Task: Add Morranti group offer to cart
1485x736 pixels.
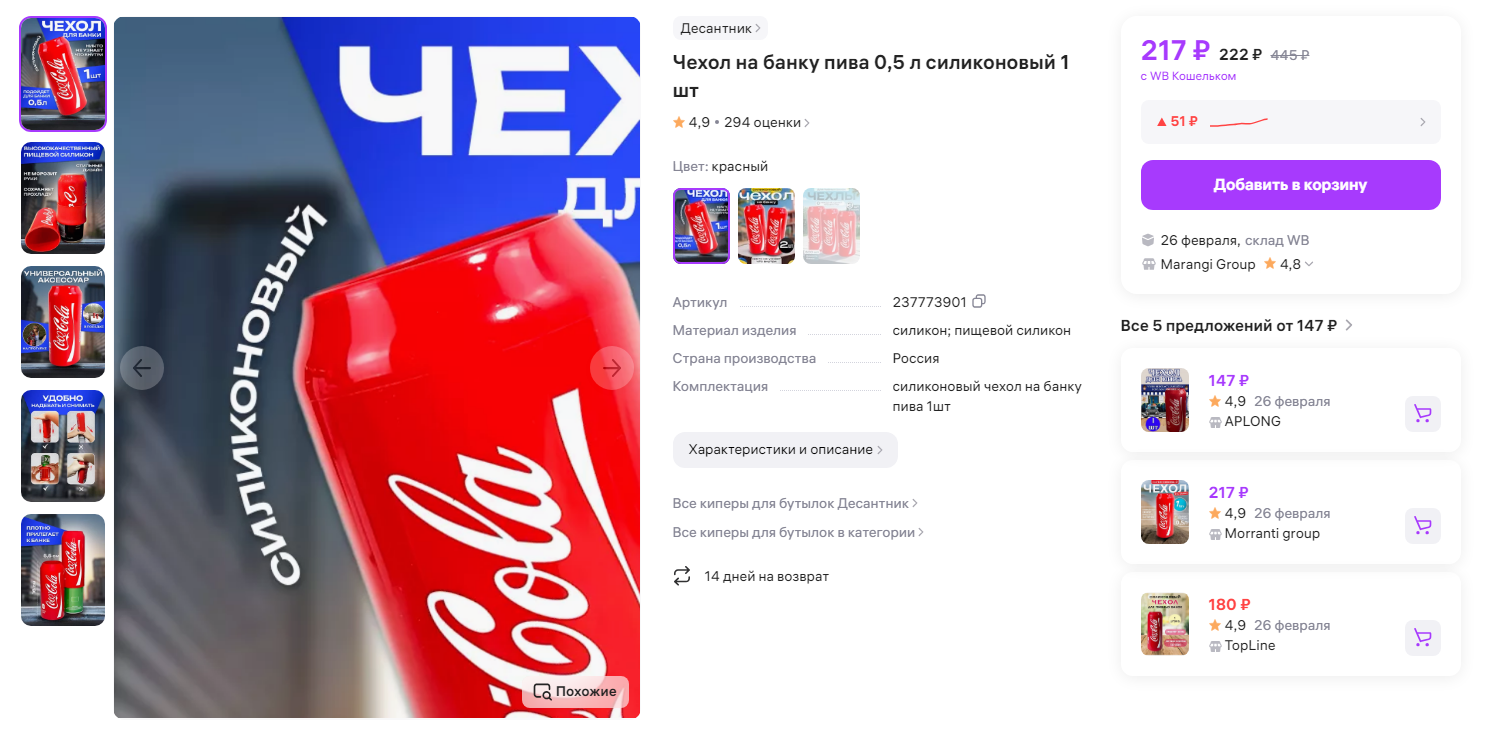Action: tap(1422, 526)
